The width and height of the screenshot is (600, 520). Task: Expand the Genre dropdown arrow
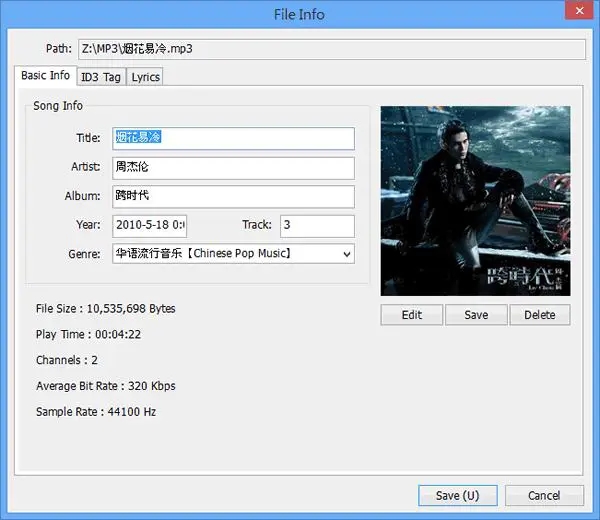347,254
